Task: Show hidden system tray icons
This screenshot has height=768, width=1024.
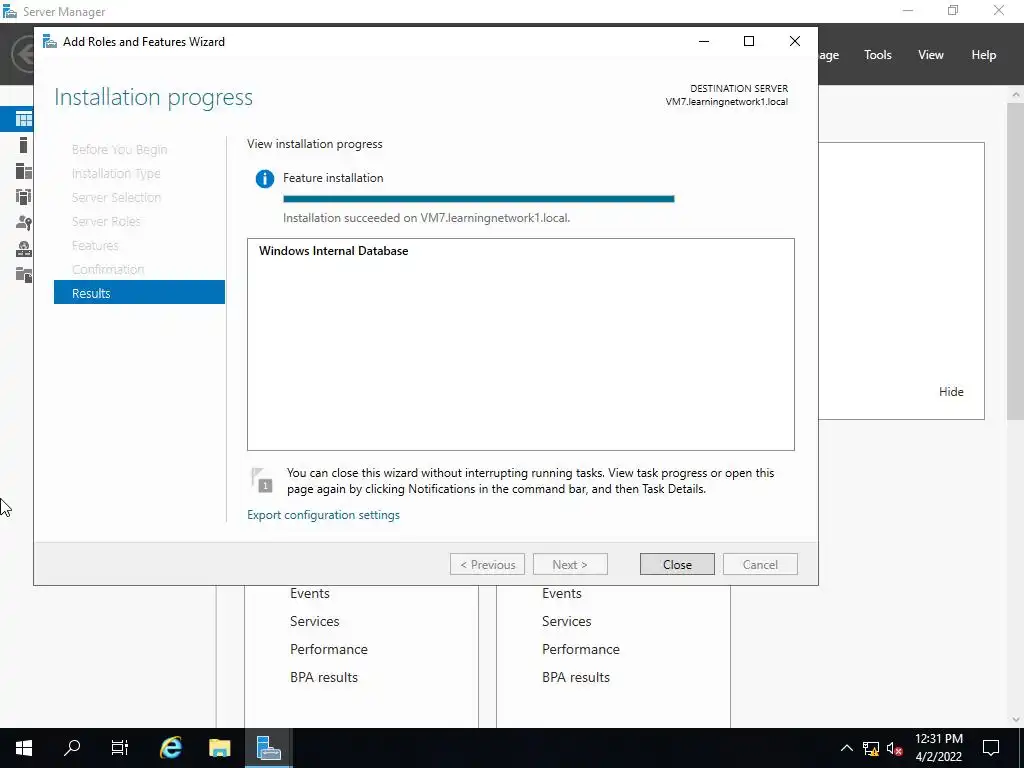Action: [846, 748]
